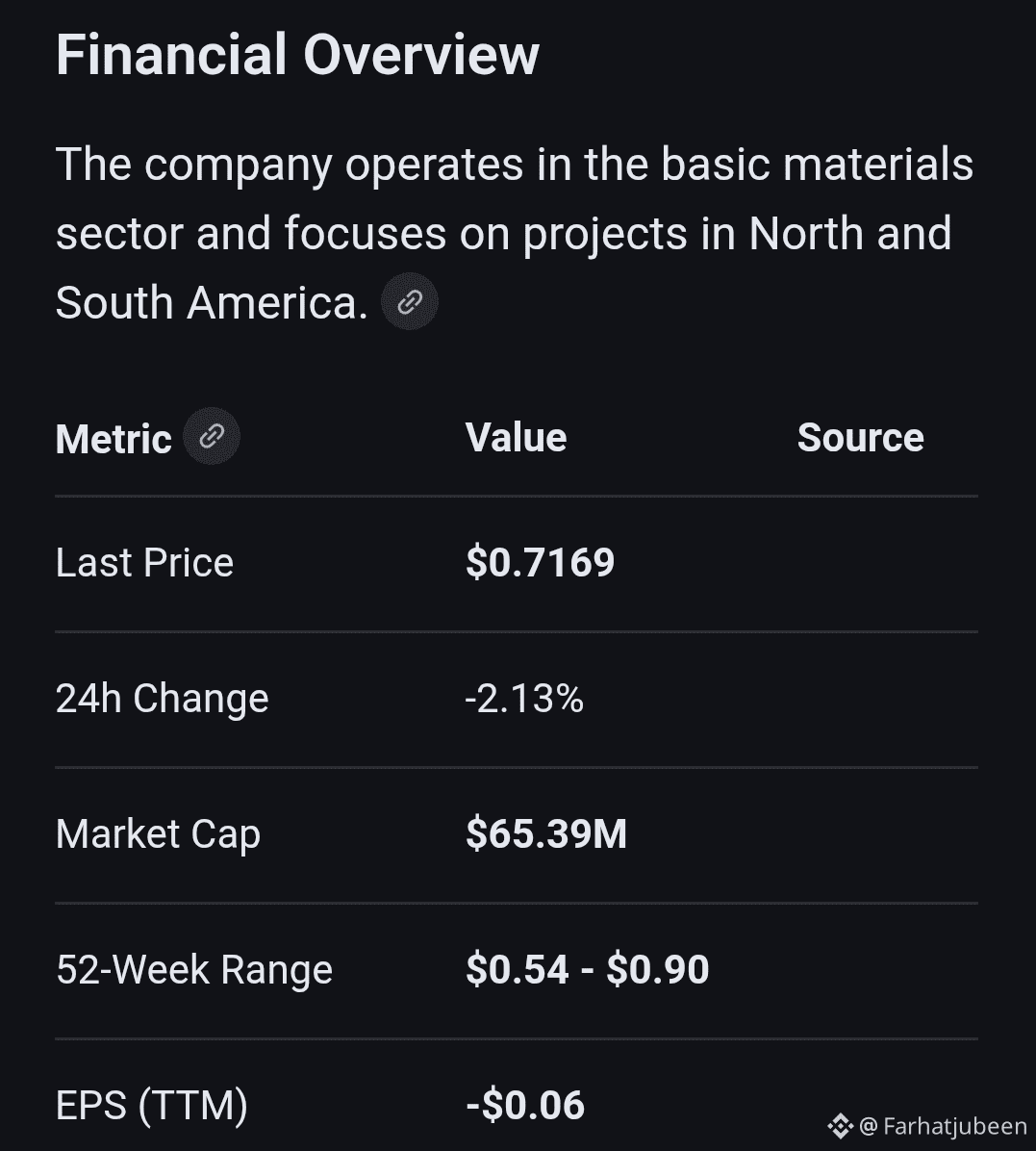
Task: Click the -$0.06 EPS value
Action: click(x=525, y=1105)
